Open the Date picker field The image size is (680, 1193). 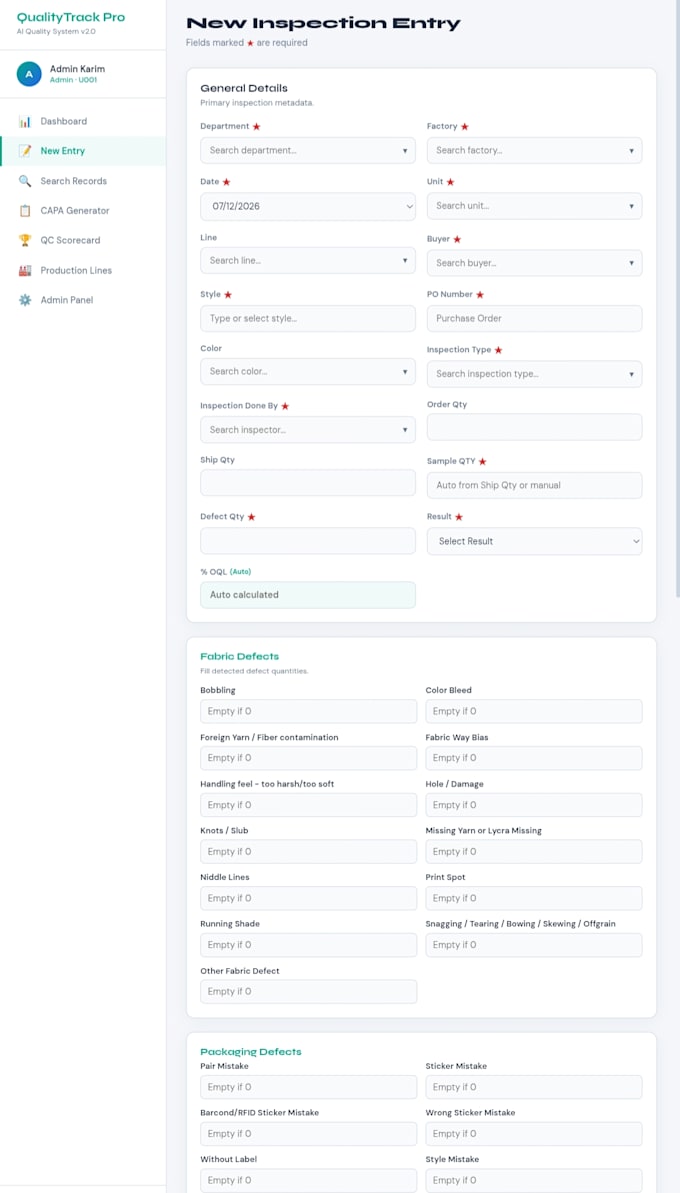(x=308, y=206)
